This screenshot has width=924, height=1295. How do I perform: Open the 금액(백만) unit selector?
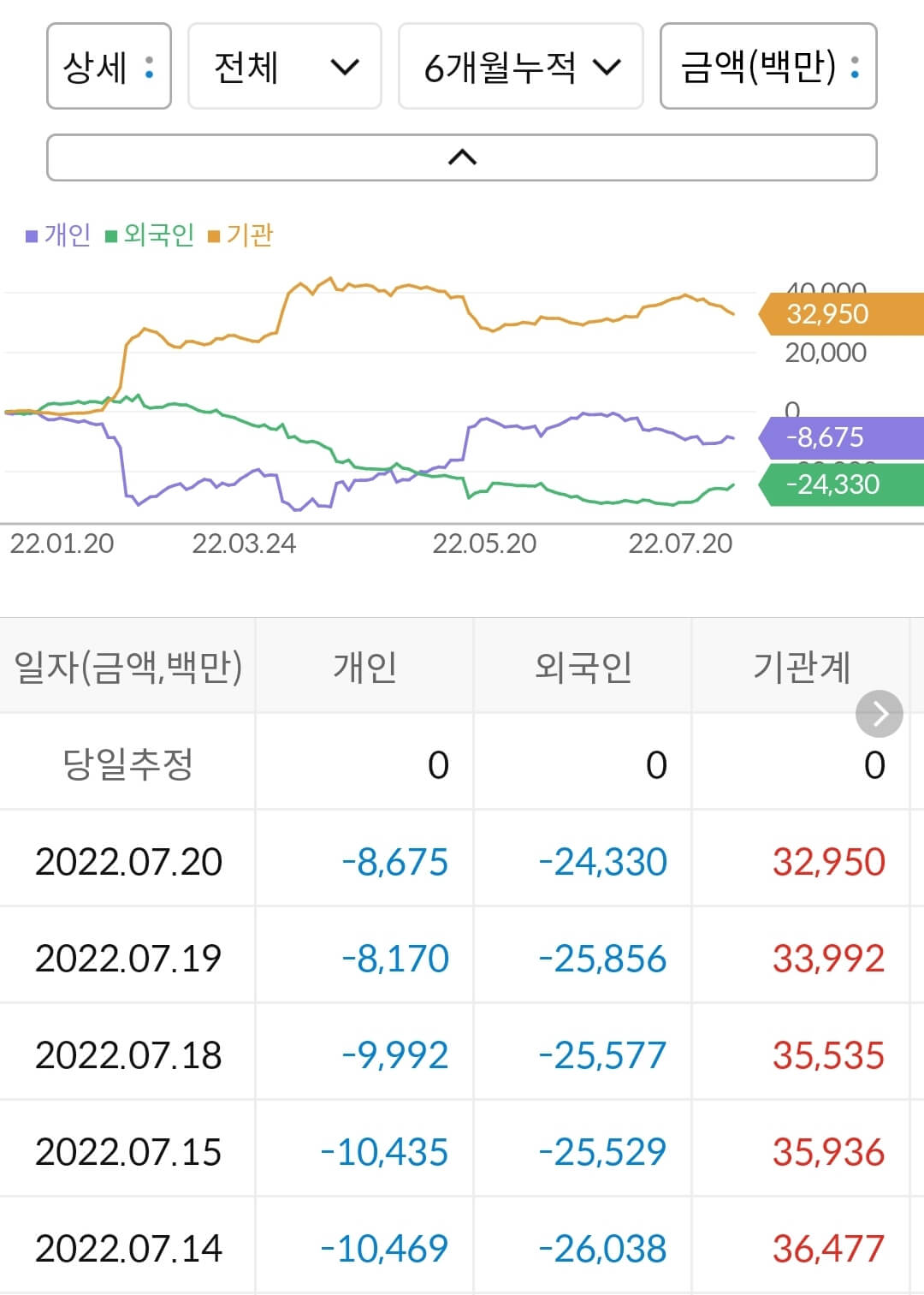coord(767,68)
